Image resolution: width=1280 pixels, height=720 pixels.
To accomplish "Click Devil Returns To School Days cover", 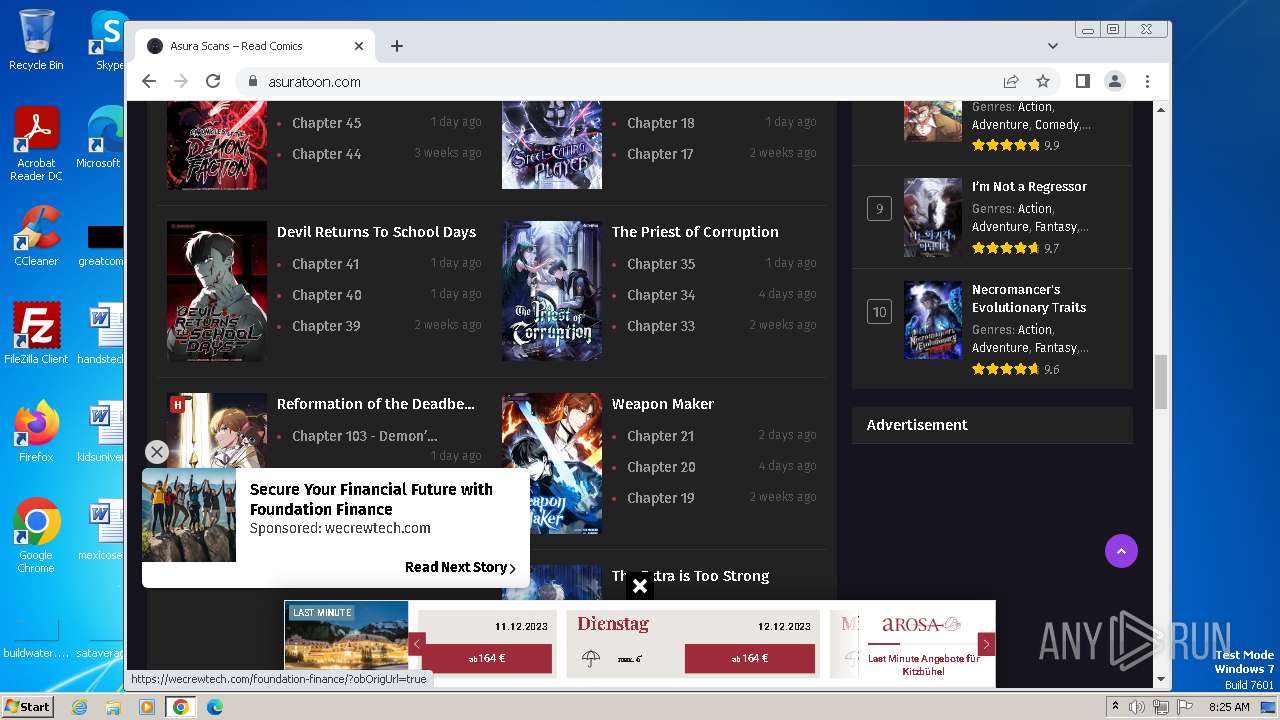I will pos(217,291).
